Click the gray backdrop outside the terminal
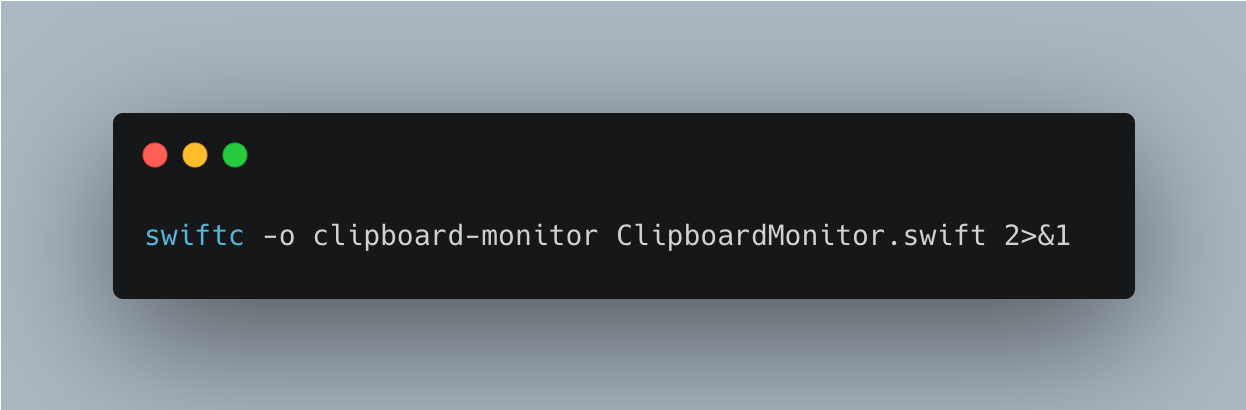 620,55
